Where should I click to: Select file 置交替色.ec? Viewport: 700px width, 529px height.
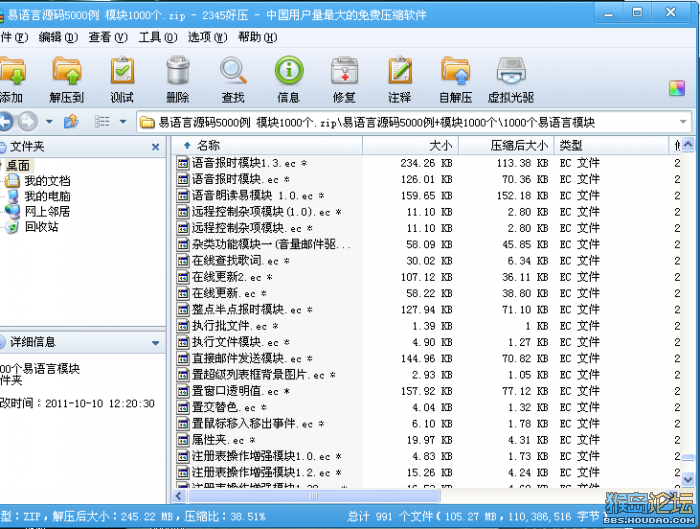(x=230, y=408)
